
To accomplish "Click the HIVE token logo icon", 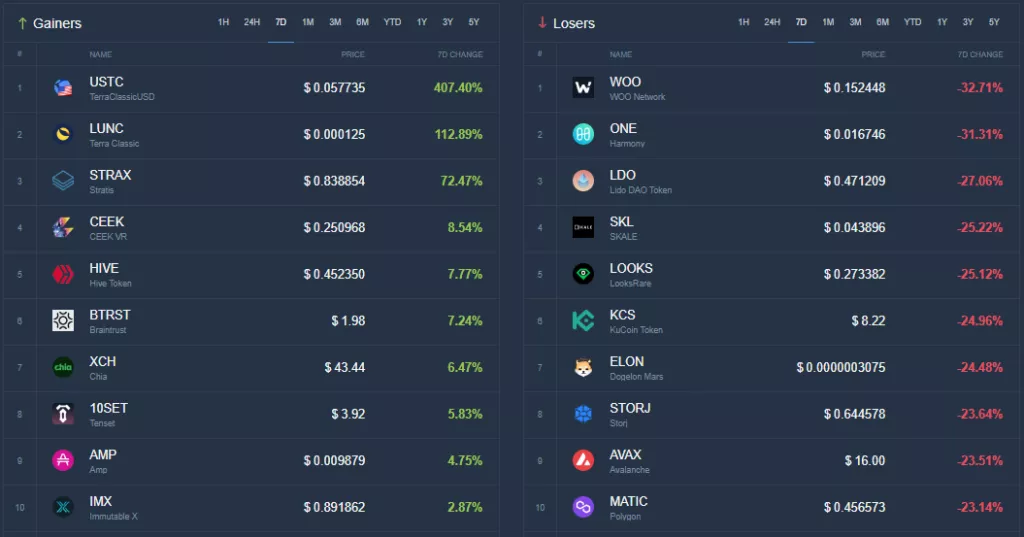I will pos(63,274).
